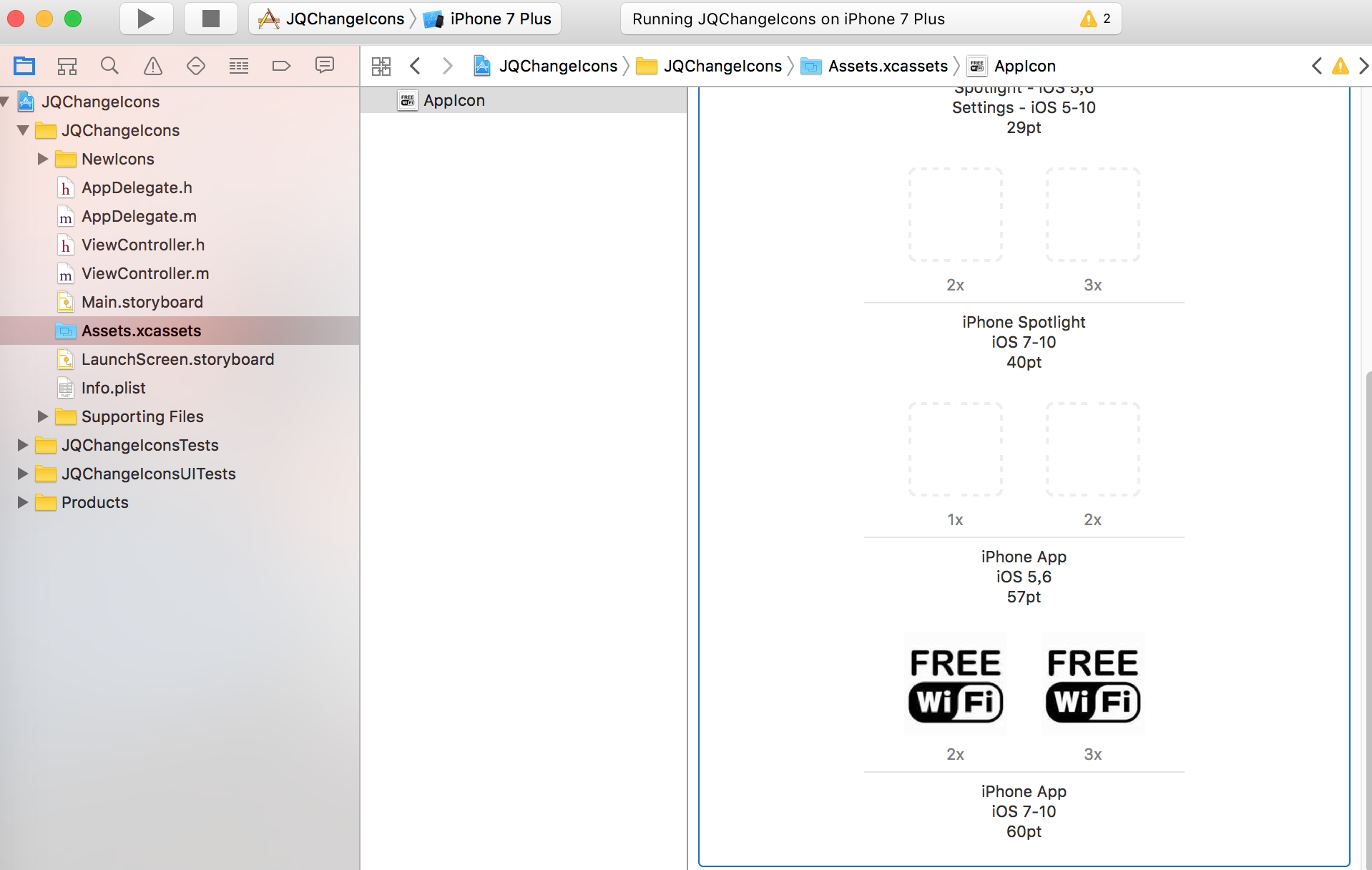Stop the running app with the Stop button
This screenshot has height=870, width=1372.
210,19
